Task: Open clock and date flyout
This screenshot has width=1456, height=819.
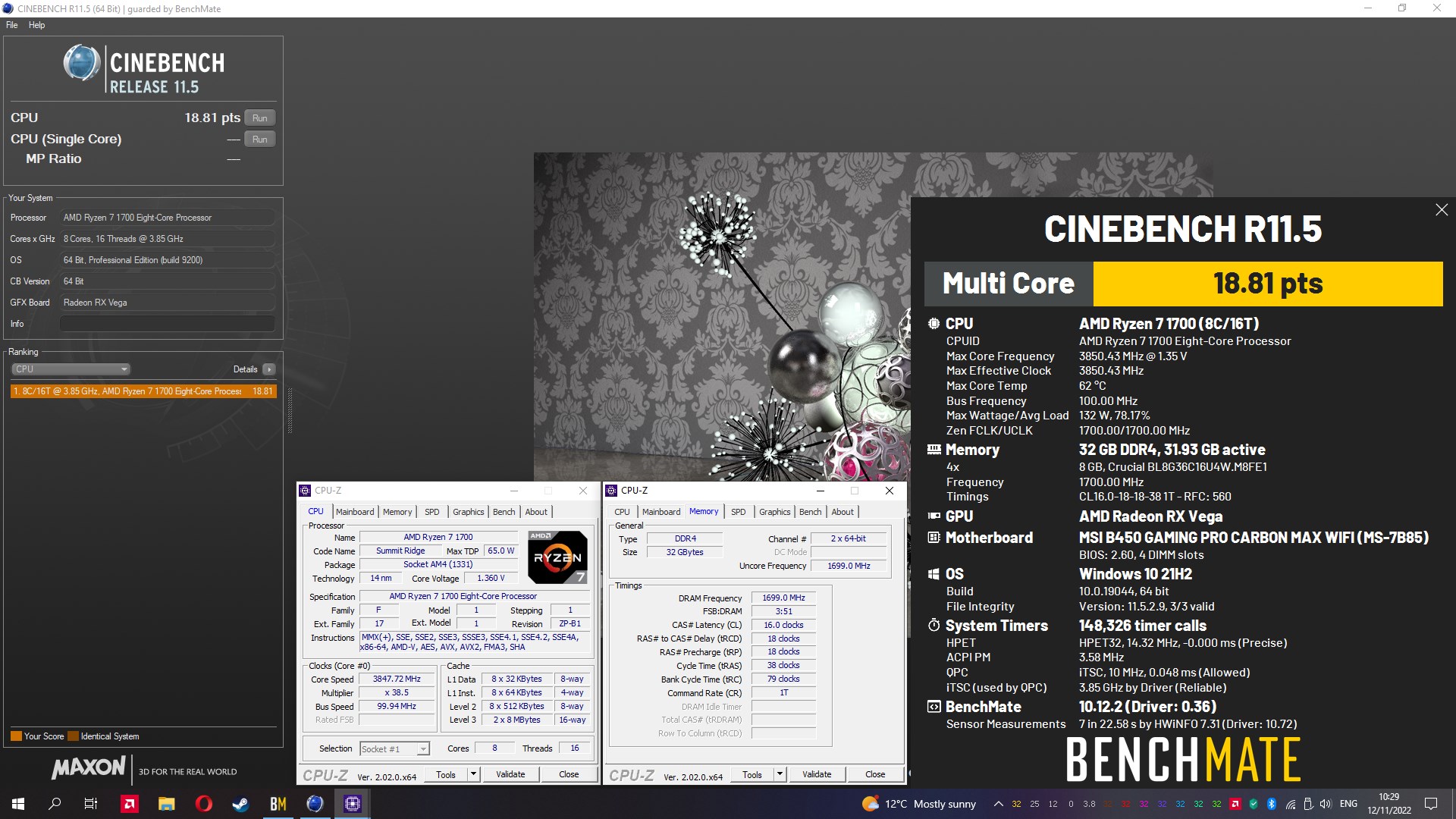Action: 1389,804
